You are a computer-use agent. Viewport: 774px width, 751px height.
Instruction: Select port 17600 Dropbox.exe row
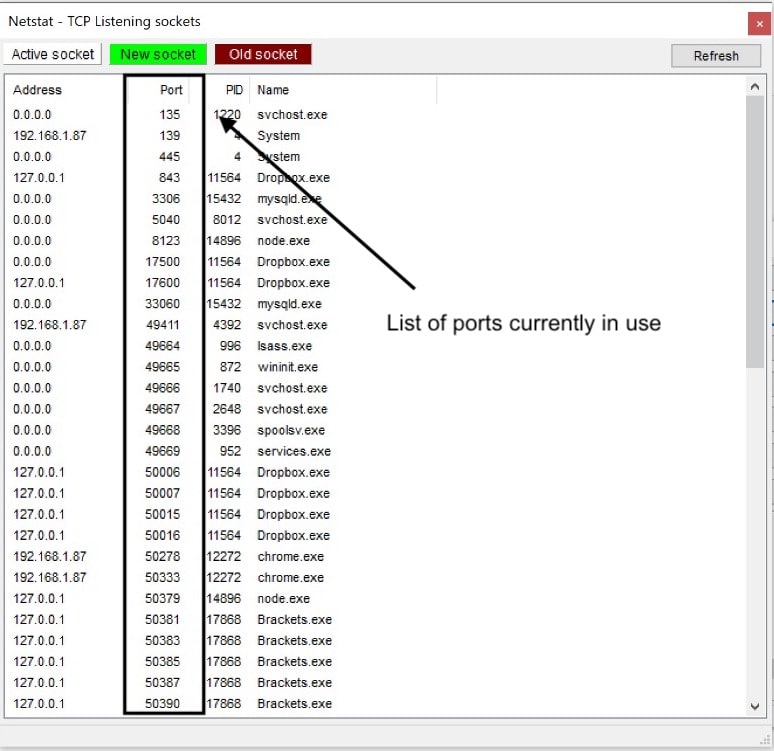tap(170, 283)
